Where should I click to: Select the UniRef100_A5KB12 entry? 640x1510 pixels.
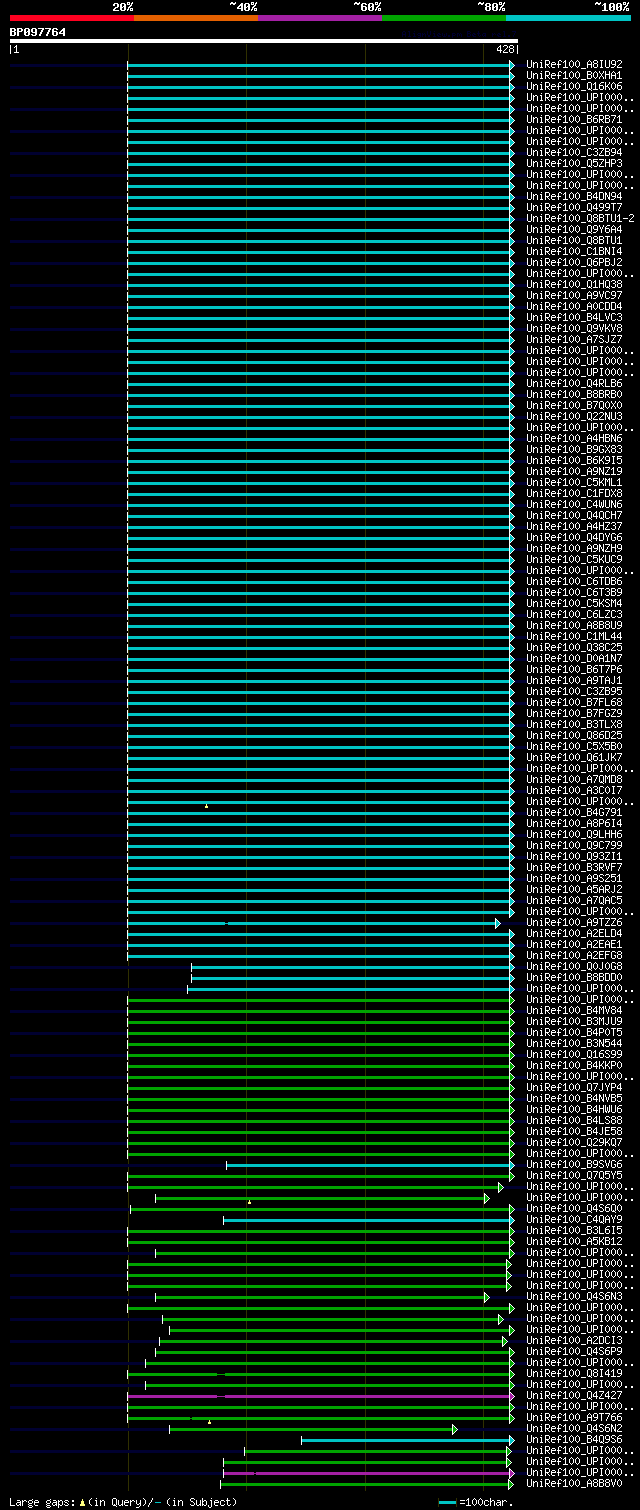[x=574, y=1242]
